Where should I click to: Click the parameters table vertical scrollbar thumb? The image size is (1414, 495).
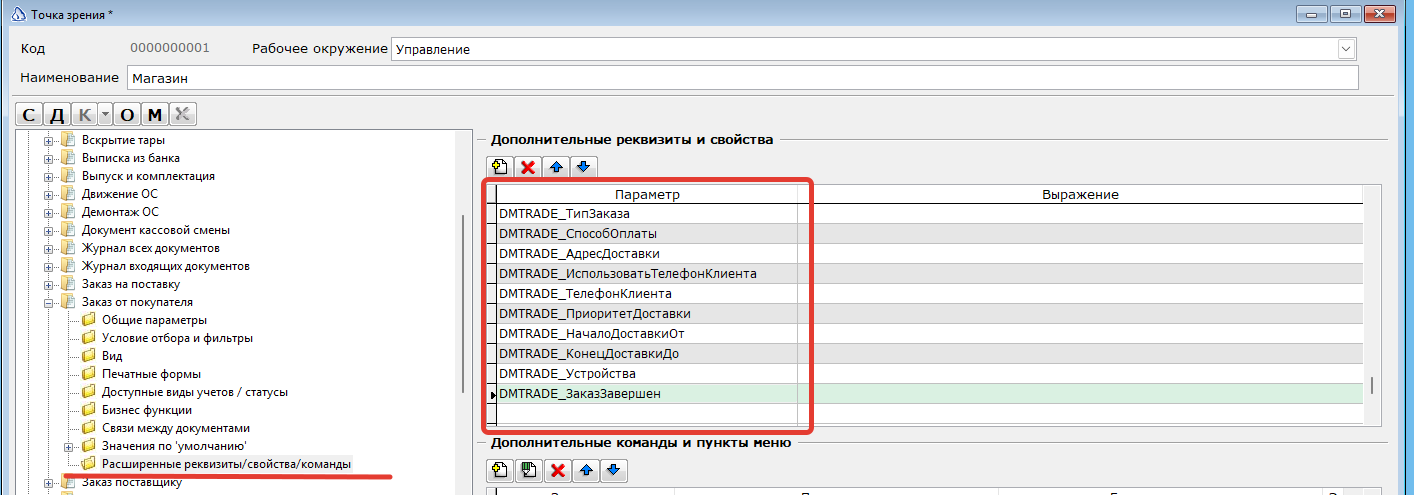tap(1372, 386)
